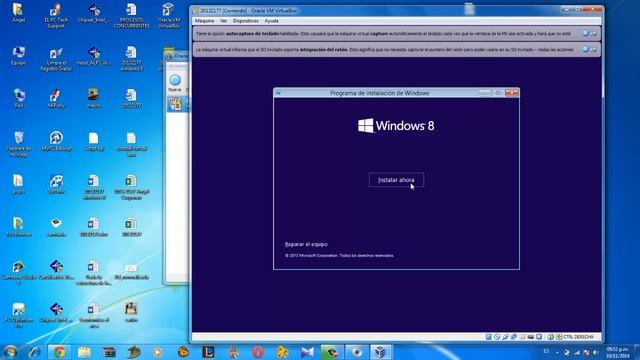Viewport: 640px width, 360px height.
Task: Open the Windows Start button
Action: pos(10,352)
